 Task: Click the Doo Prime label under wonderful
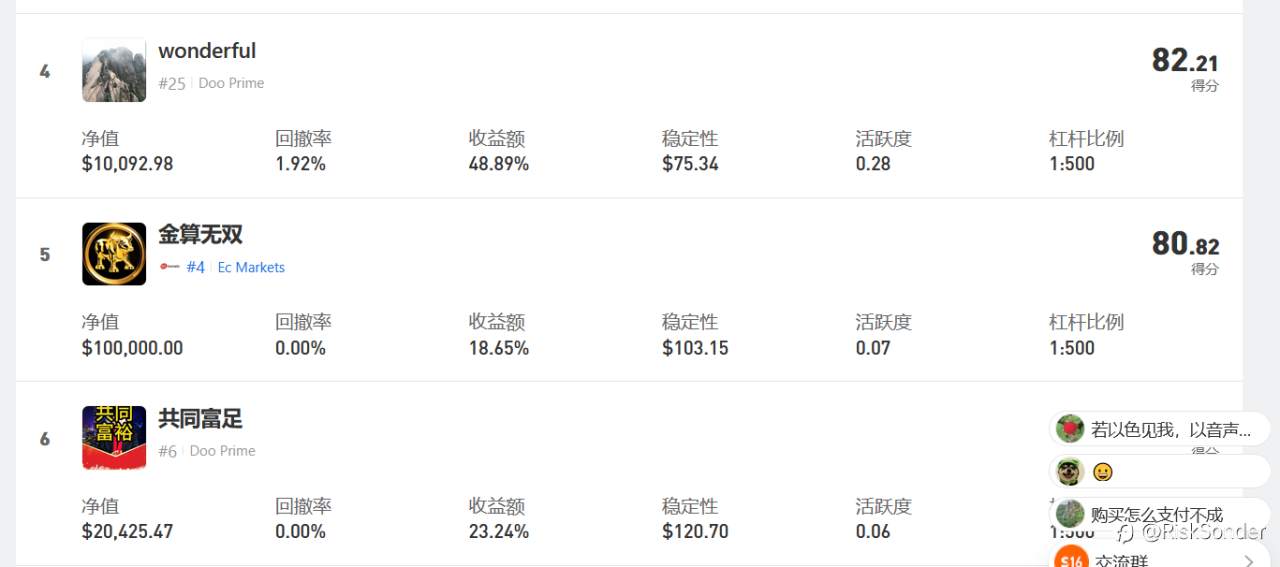tap(231, 83)
